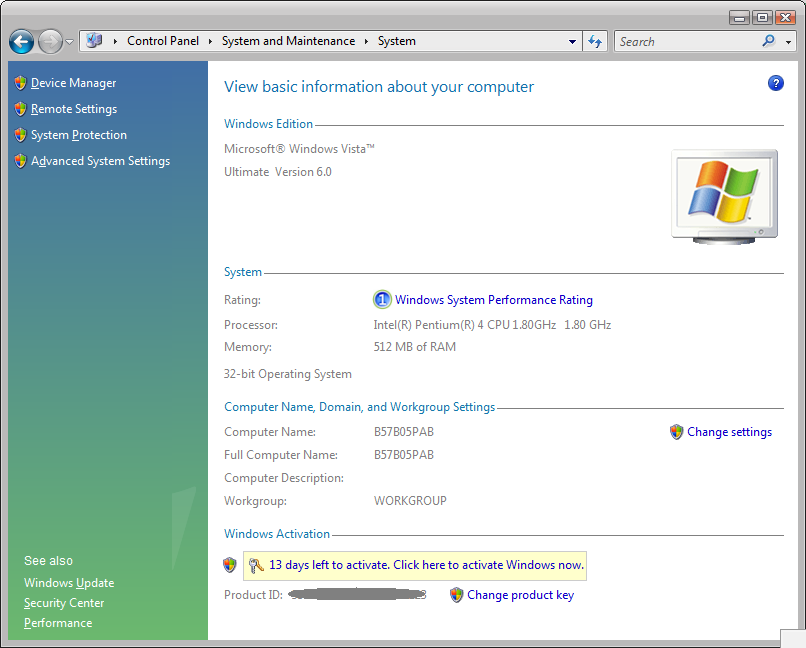Click the "Ultimate Version 6.0" text

[x=278, y=172]
